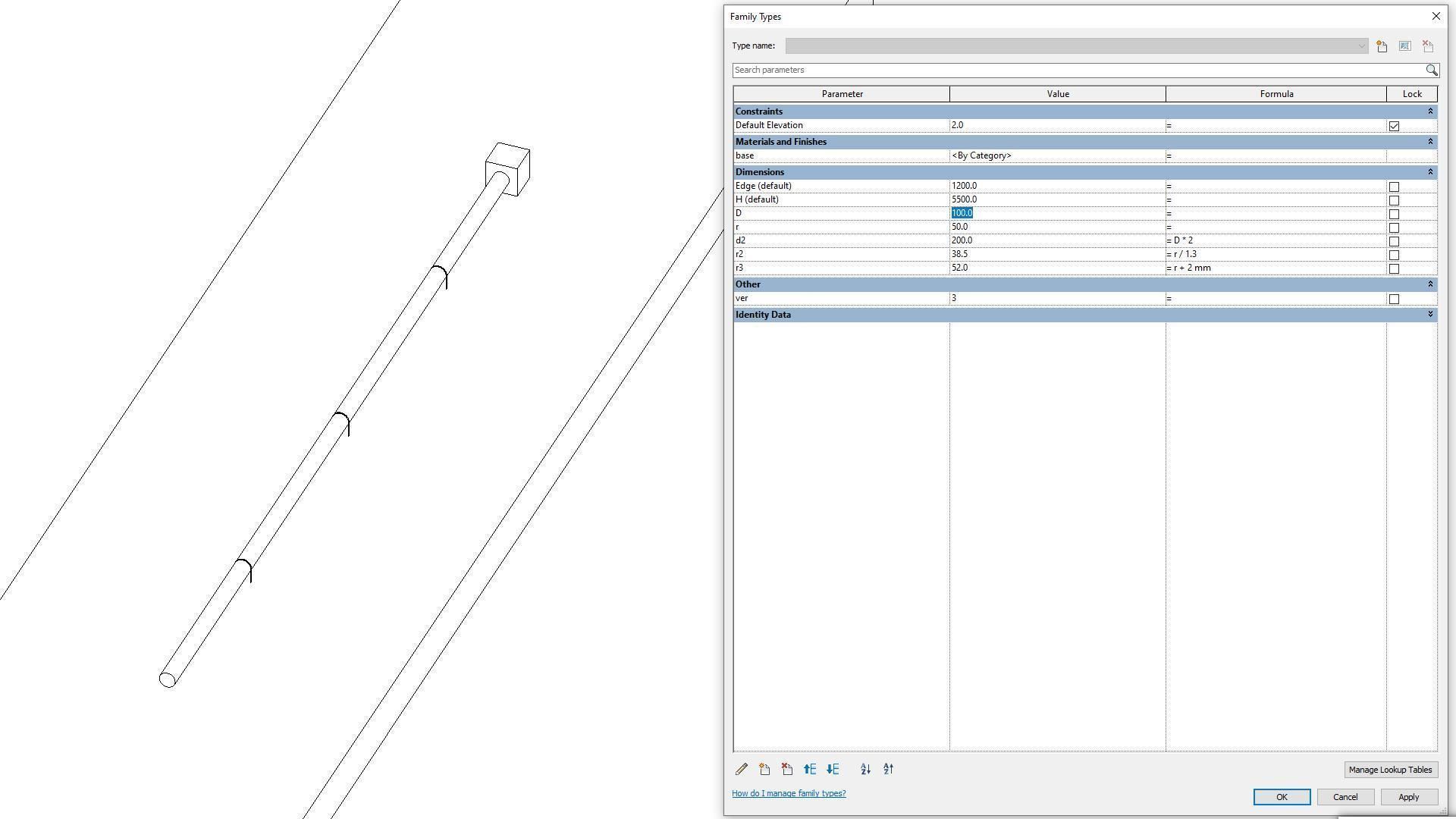Viewport: 1456px width, 819px height.
Task: Open Manage Lookup Tables
Action: pos(1390,770)
